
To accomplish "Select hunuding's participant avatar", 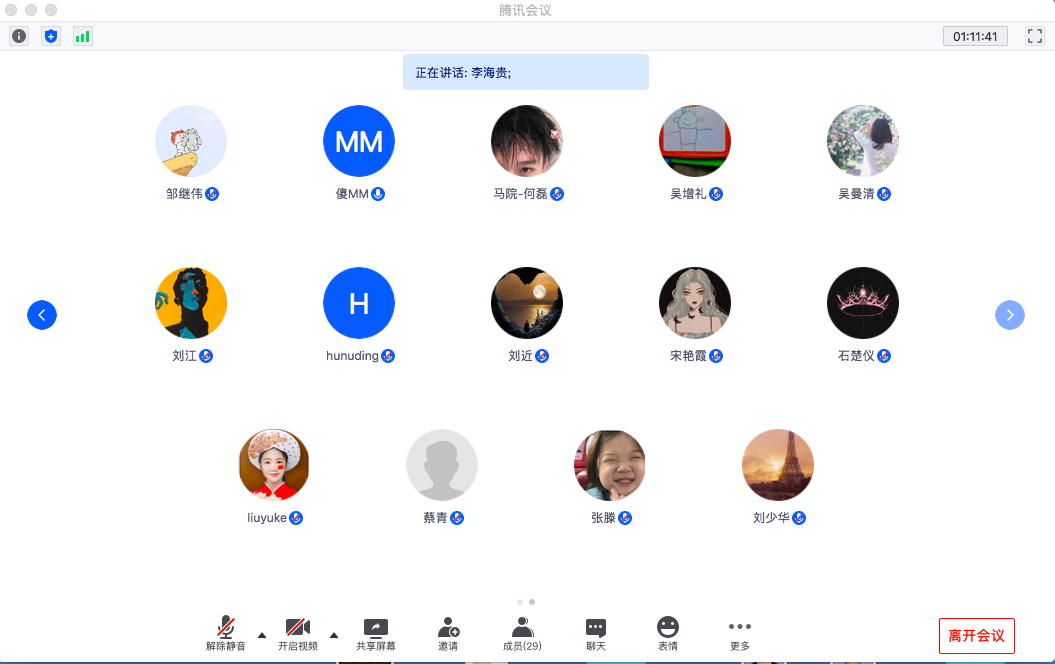I will [359, 303].
